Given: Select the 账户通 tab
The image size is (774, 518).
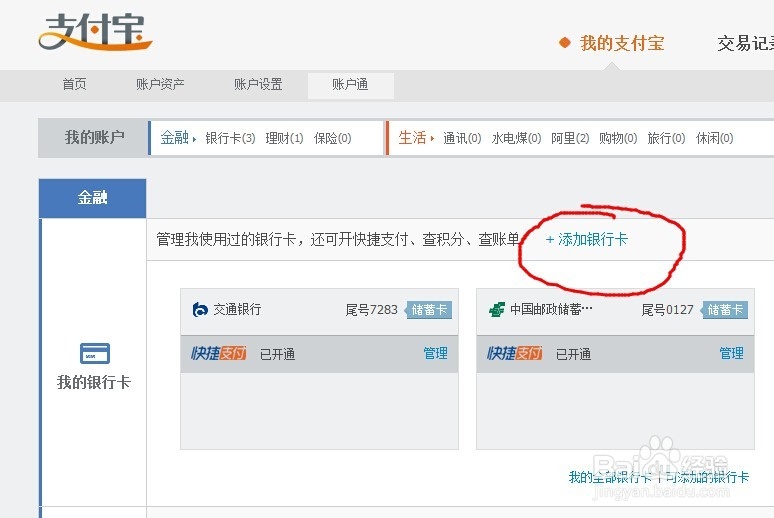Looking at the screenshot, I should pyautogui.click(x=350, y=85).
